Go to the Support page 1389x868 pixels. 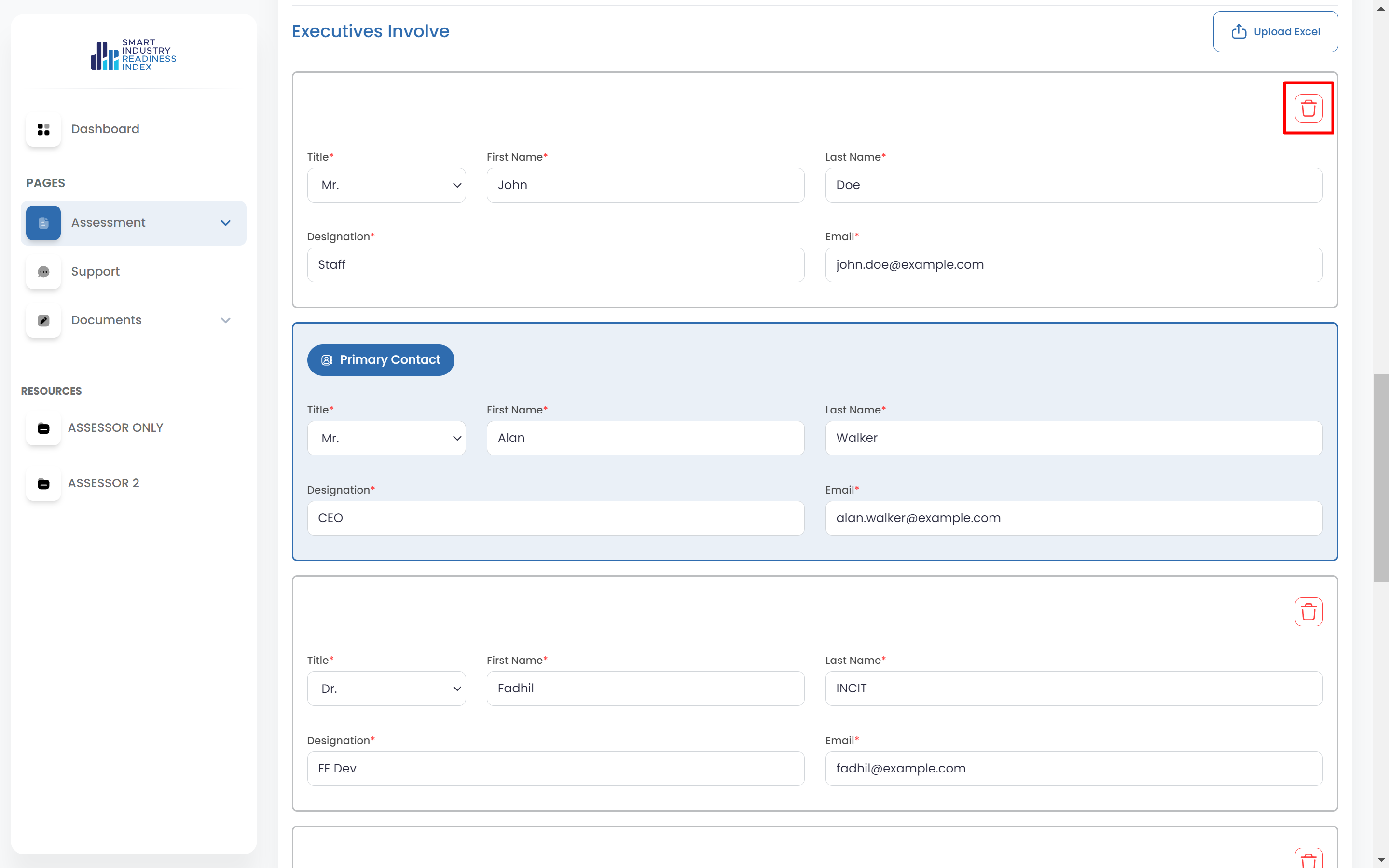(x=95, y=272)
